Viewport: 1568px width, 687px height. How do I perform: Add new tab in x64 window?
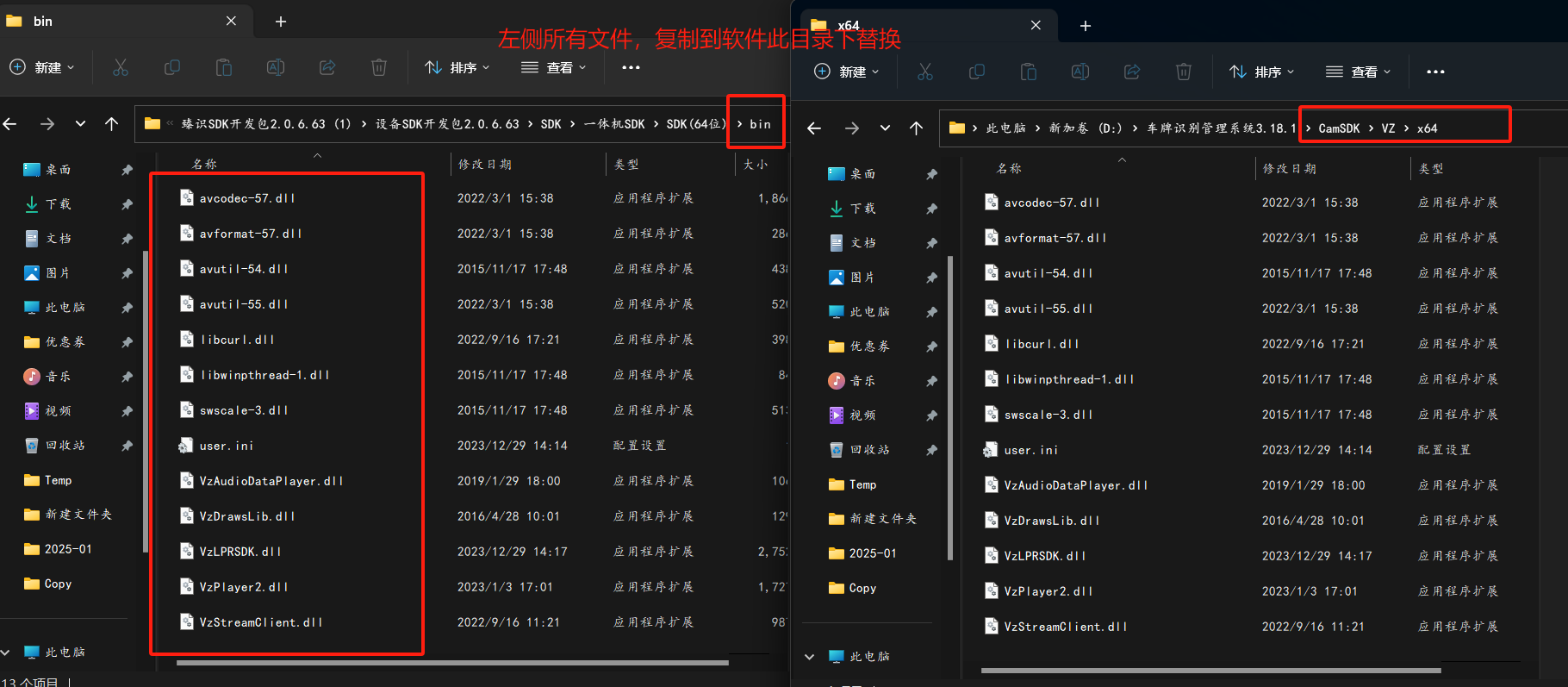(x=1086, y=26)
